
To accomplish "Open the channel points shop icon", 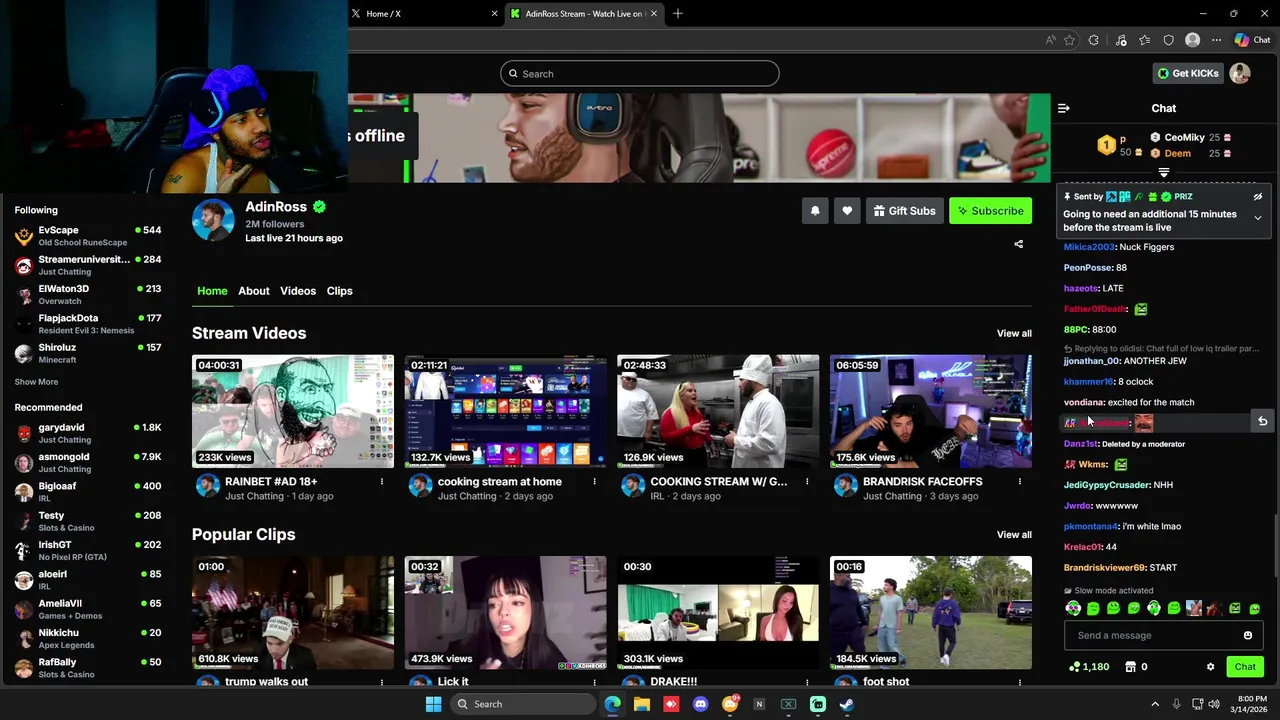I will pos(1130,667).
